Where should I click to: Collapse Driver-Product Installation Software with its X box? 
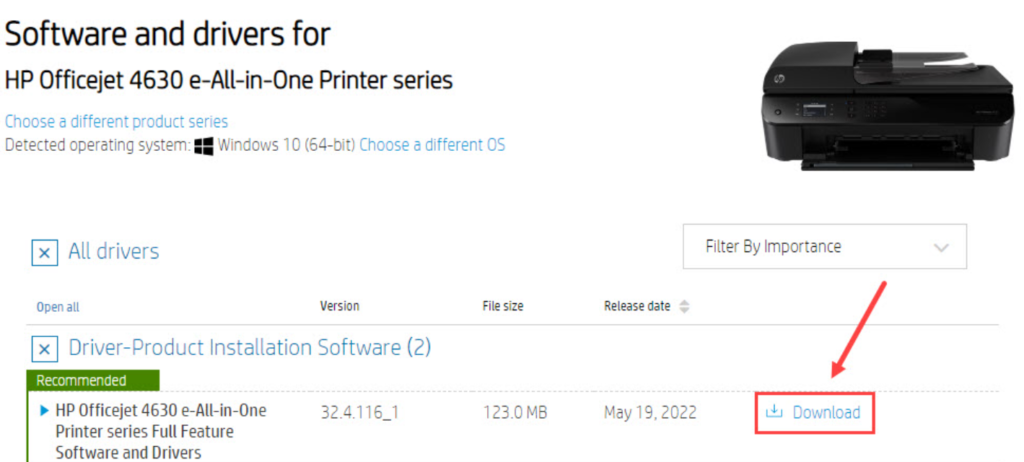click(44, 349)
